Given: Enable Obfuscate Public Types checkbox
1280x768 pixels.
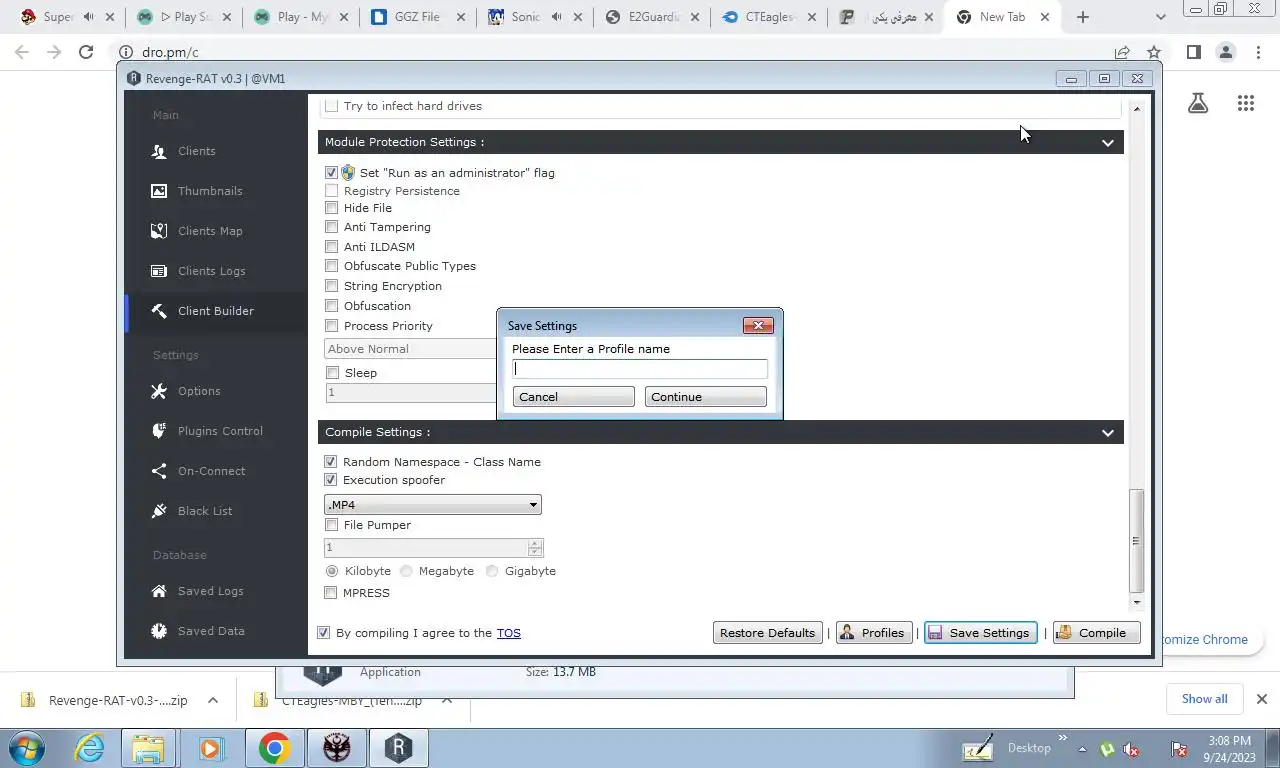Looking at the screenshot, I should click(x=331, y=266).
